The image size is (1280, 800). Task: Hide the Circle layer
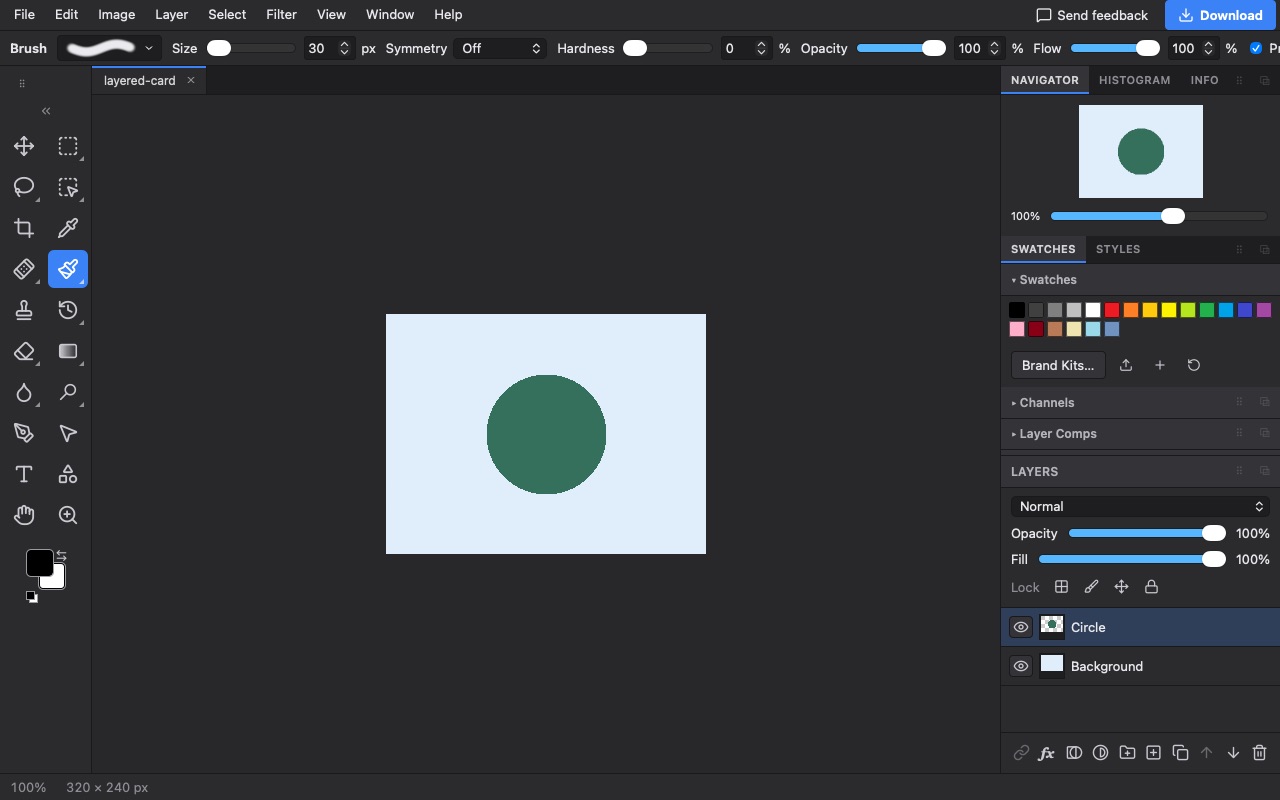[x=1020, y=627]
